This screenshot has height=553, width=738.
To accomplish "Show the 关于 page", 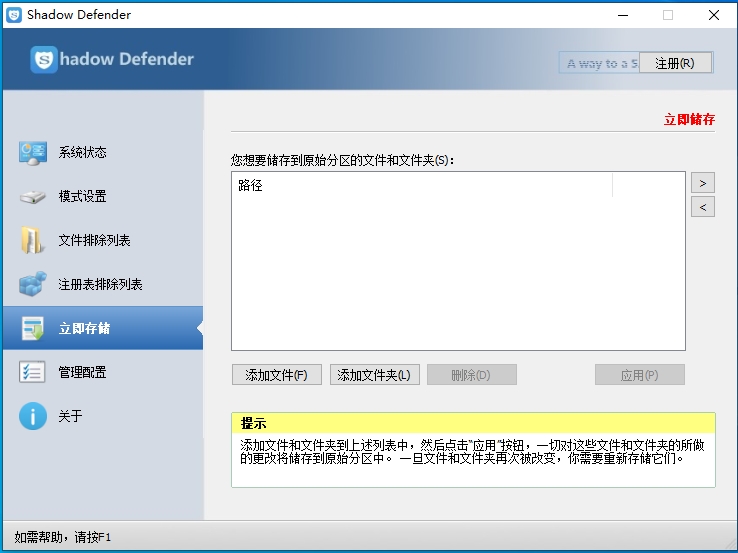I will [x=103, y=416].
